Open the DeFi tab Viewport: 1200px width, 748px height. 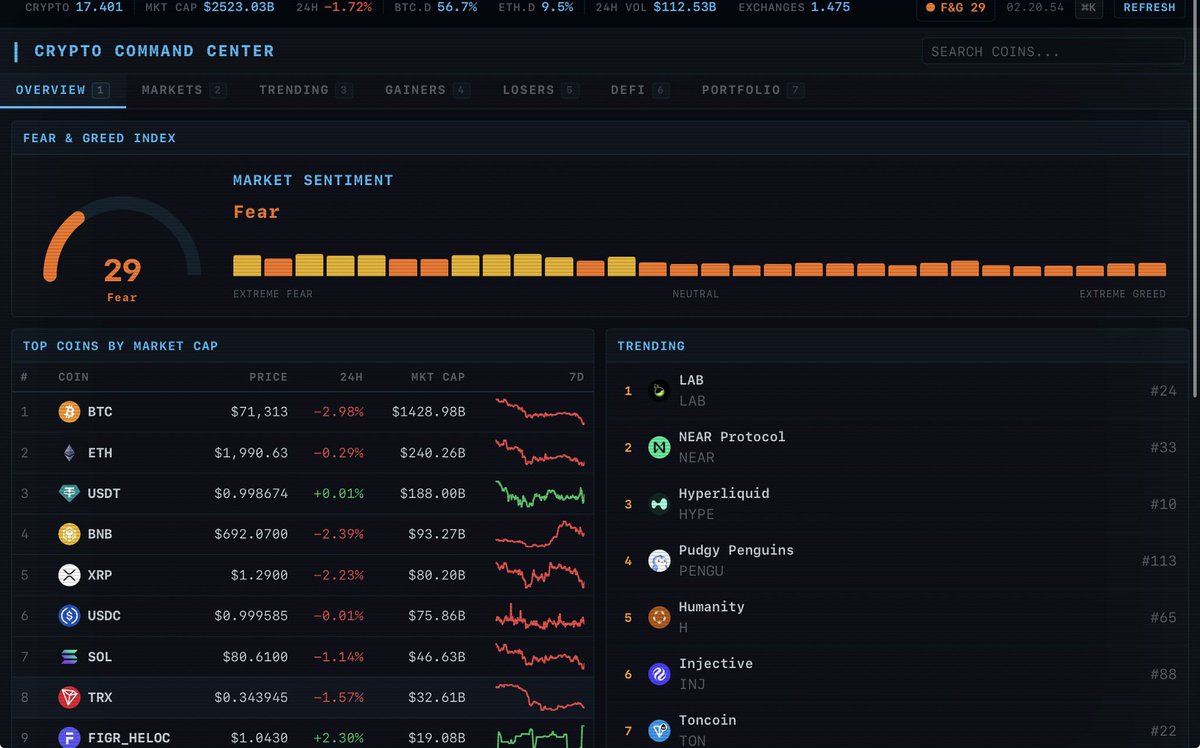[x=640, y=90]
